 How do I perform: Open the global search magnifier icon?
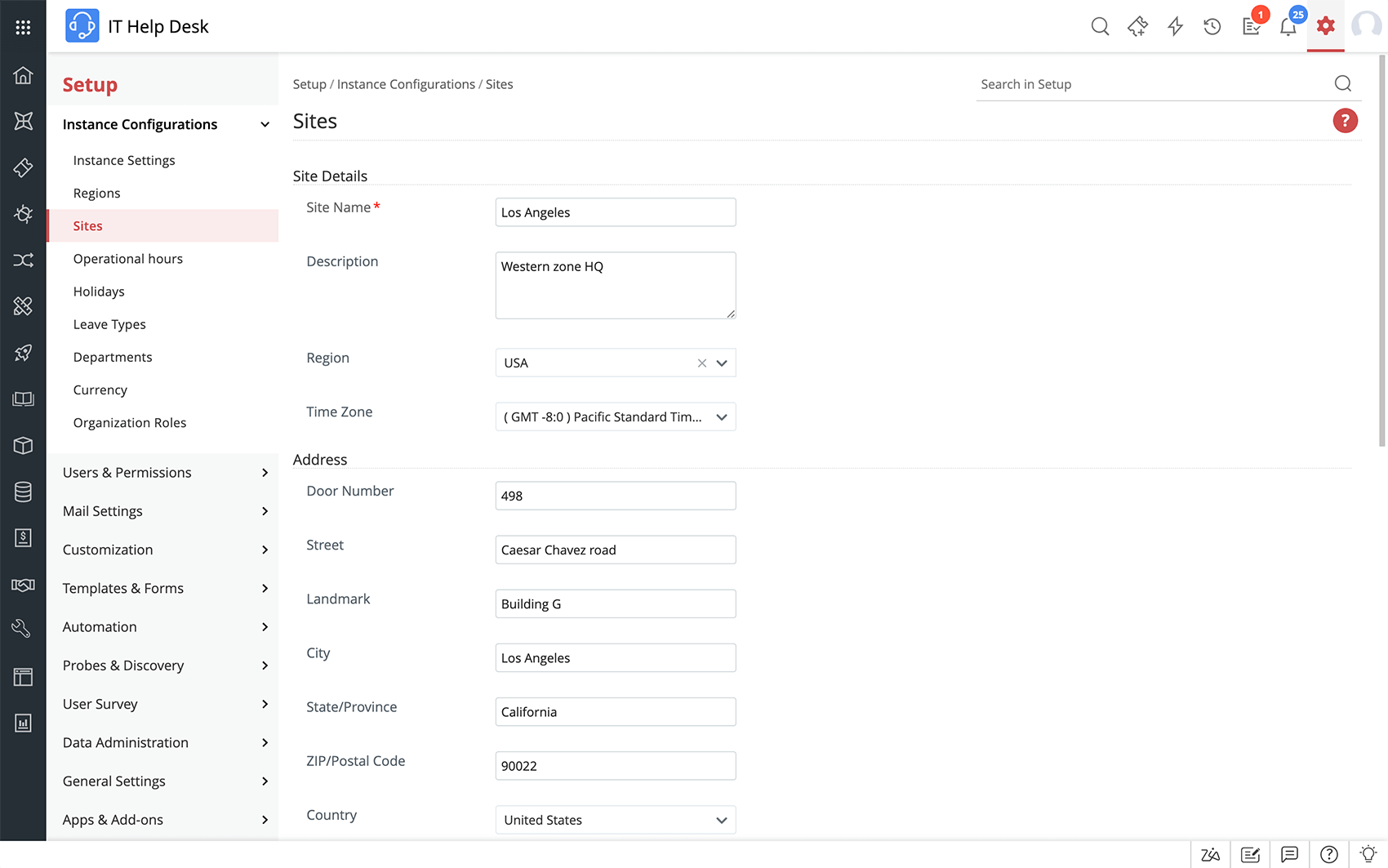point(1100,27)
